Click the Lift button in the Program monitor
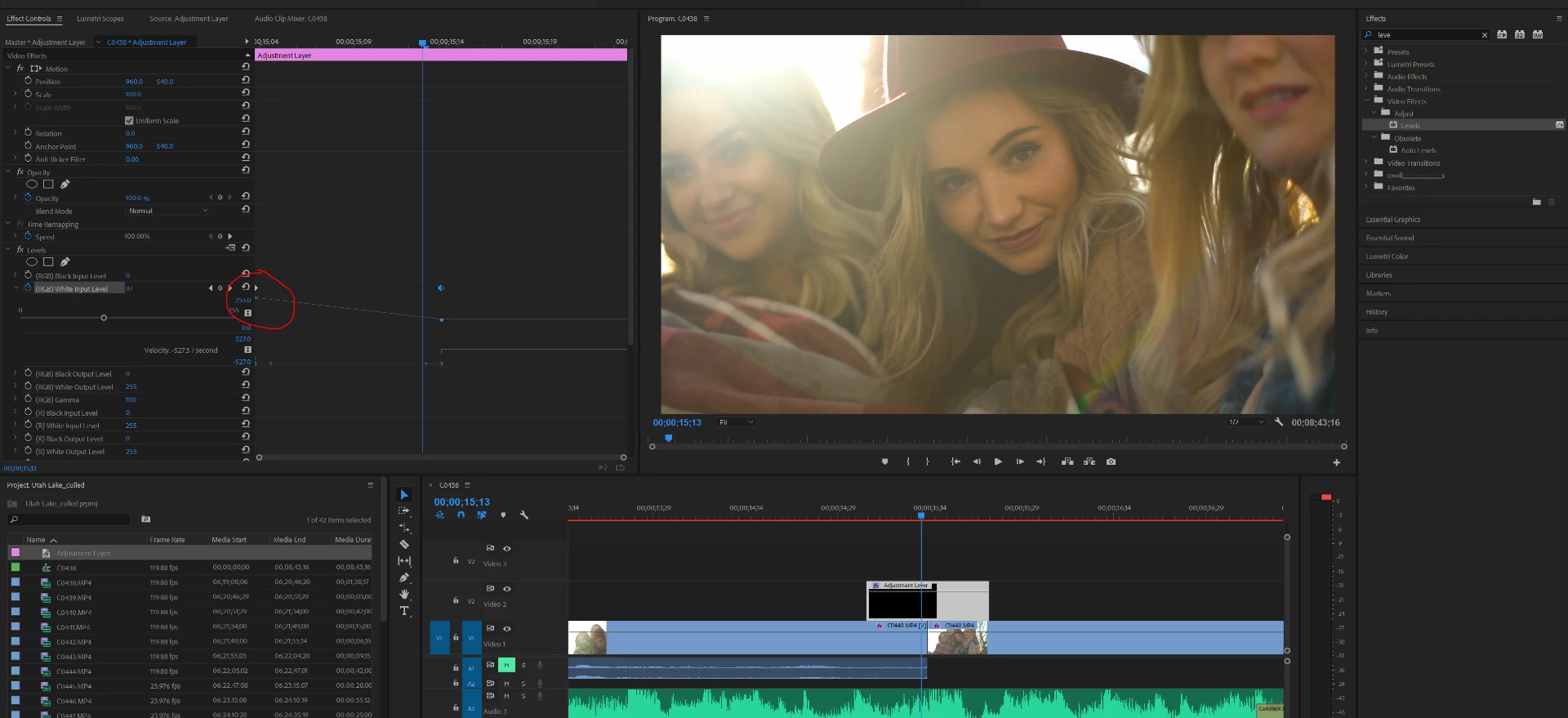 coord(1067,462)
